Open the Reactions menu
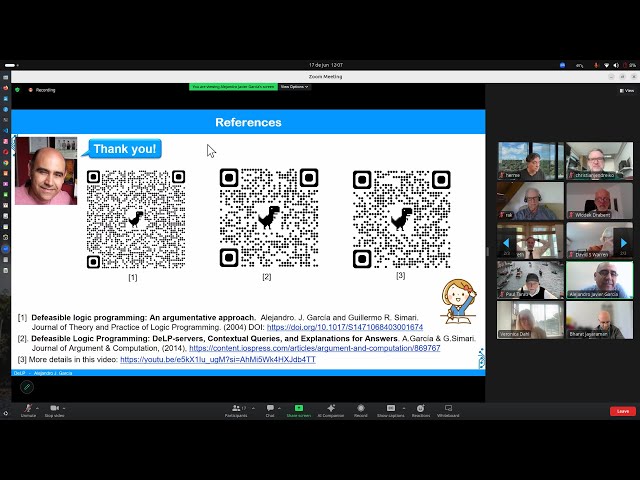The image size is (640, 480). click(421, 409)
